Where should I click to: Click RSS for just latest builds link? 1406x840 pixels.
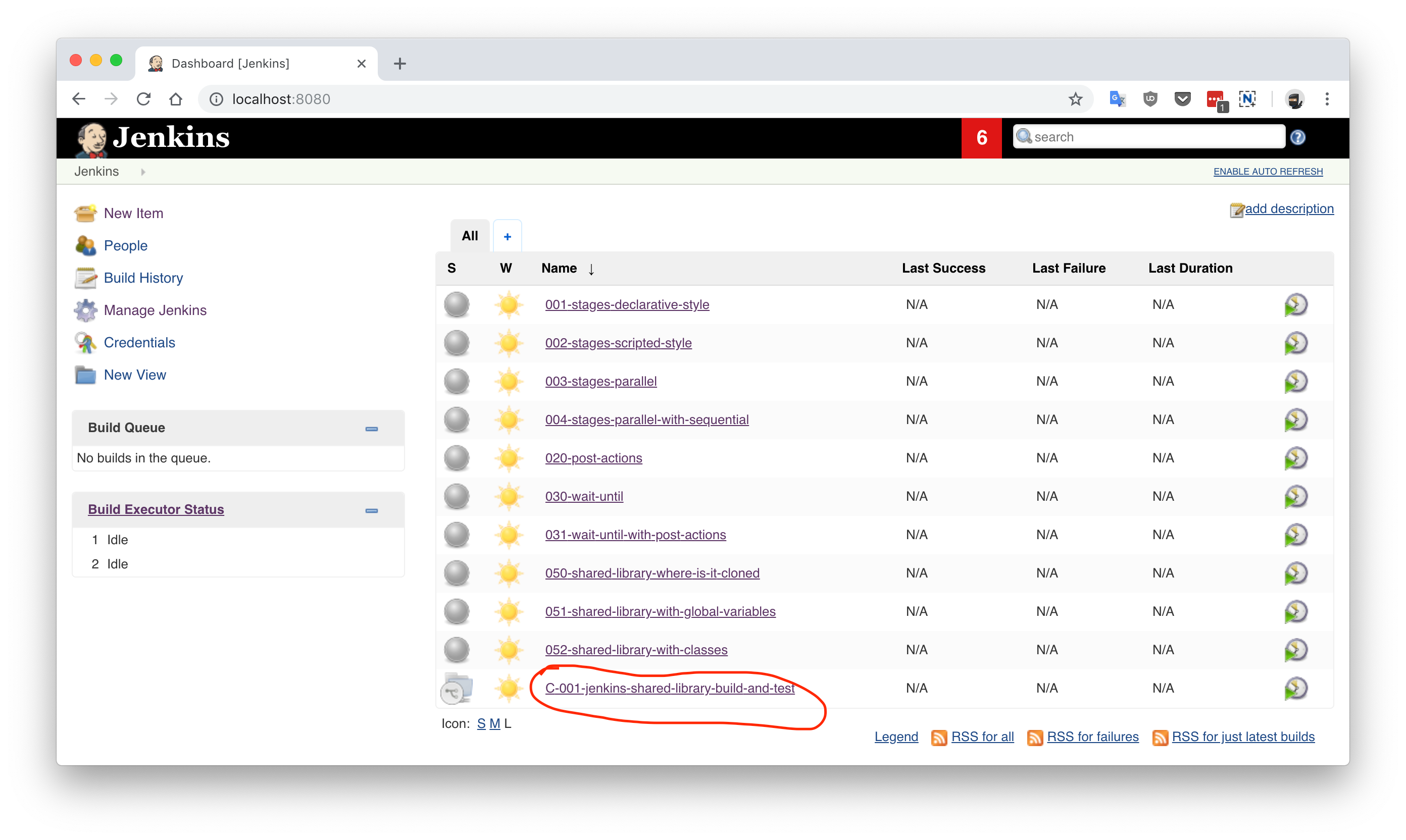coord(1243,737)
